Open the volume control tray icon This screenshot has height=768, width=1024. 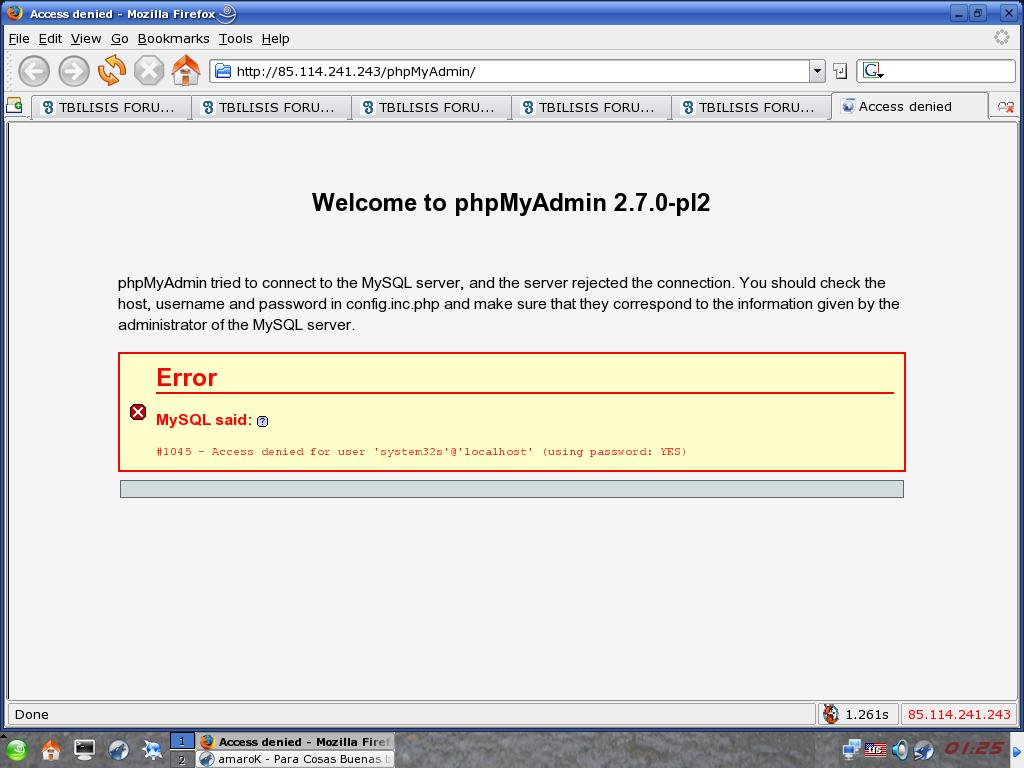(x=899, y=749)
